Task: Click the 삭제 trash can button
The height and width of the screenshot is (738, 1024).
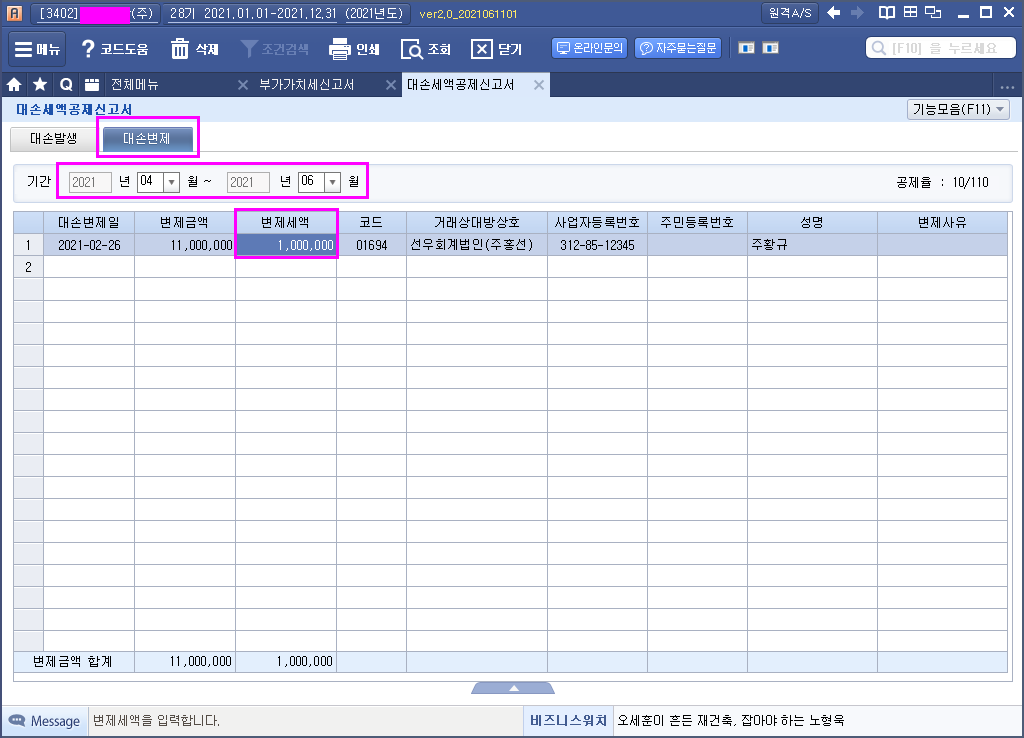Action: click(194, 49)
